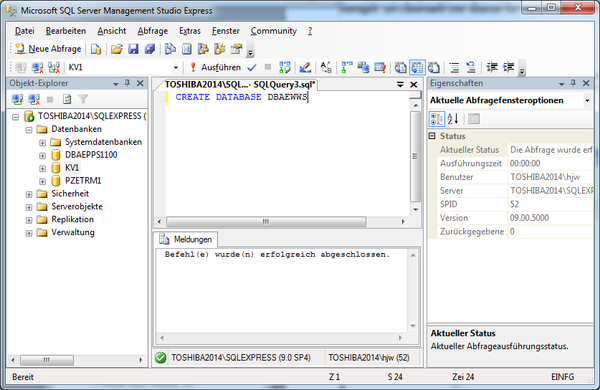Click the display estimated execution plan icon
Viewport: 600px width, 390px height.
coord(285,68)
